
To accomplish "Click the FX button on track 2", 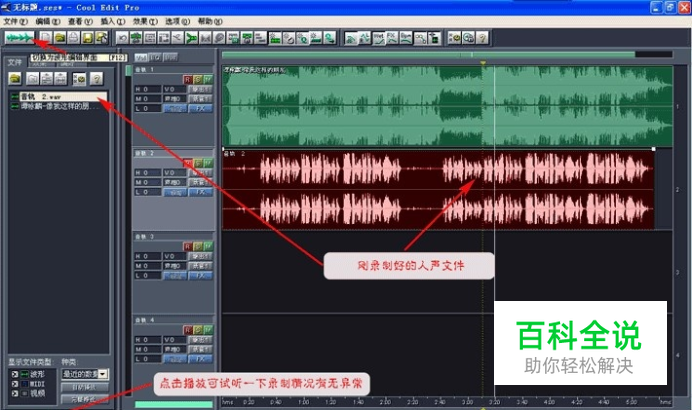I will (200, 192).
